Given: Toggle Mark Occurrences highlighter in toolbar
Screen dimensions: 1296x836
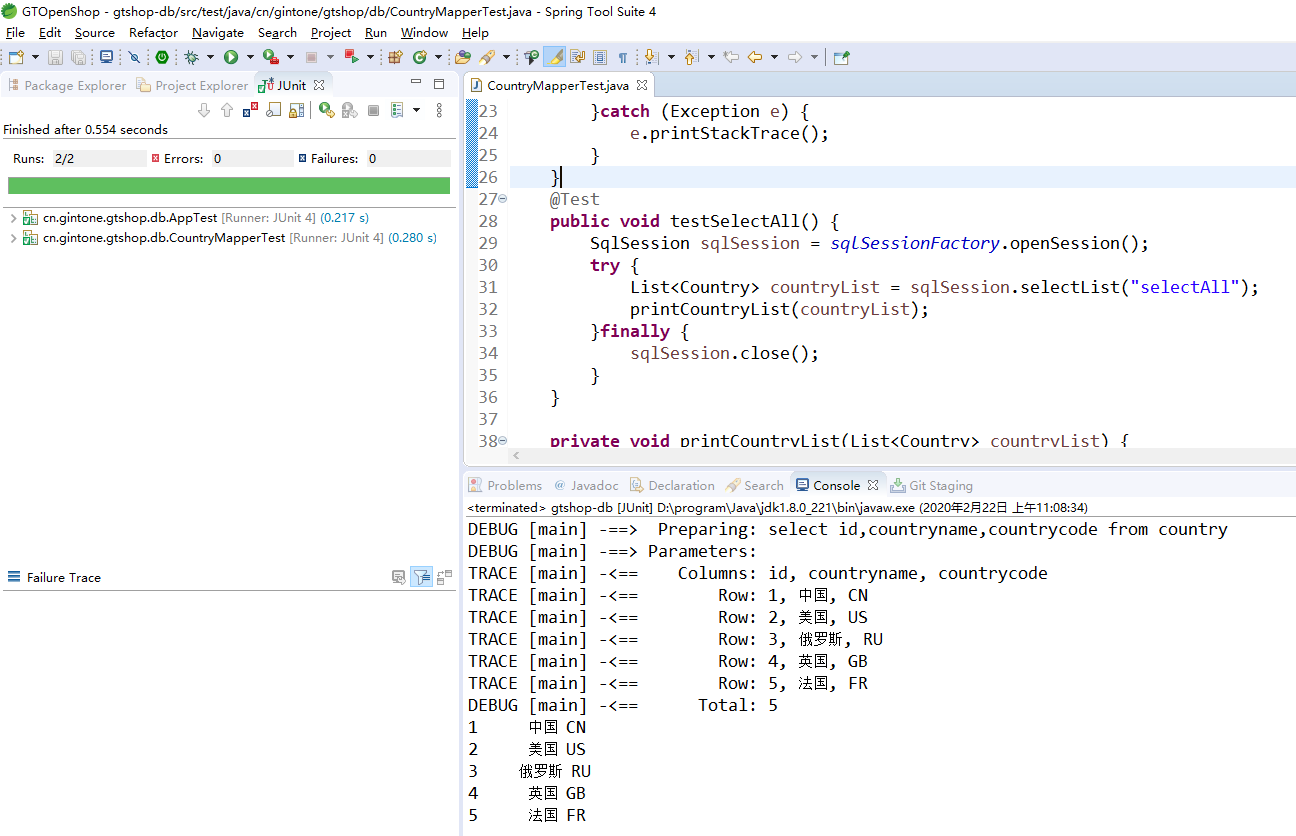Looking at the screenshot, I should pyautogui.click(x=554, y=58).
